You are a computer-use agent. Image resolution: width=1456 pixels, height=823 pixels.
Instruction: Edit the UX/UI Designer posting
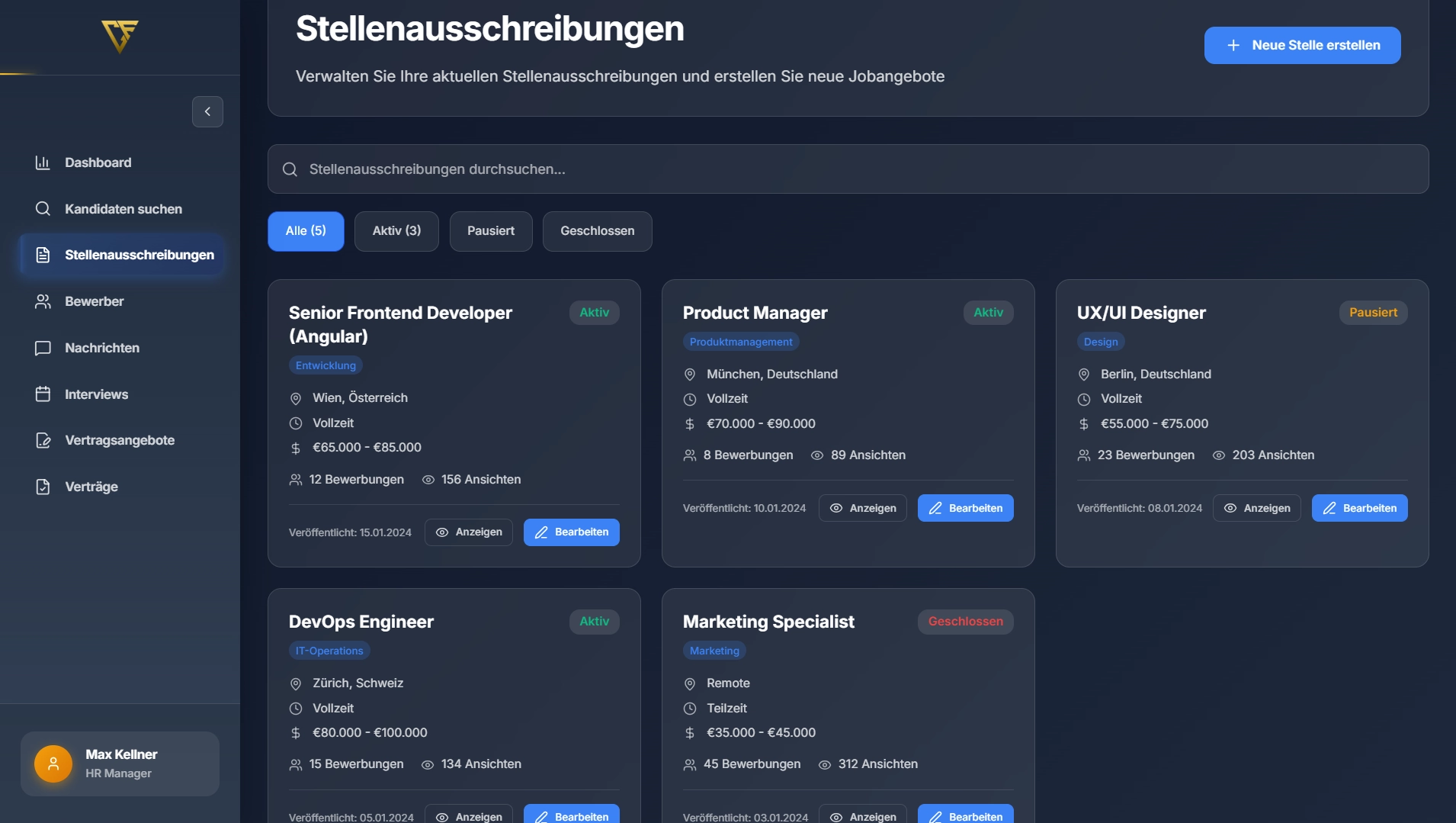1359,508
